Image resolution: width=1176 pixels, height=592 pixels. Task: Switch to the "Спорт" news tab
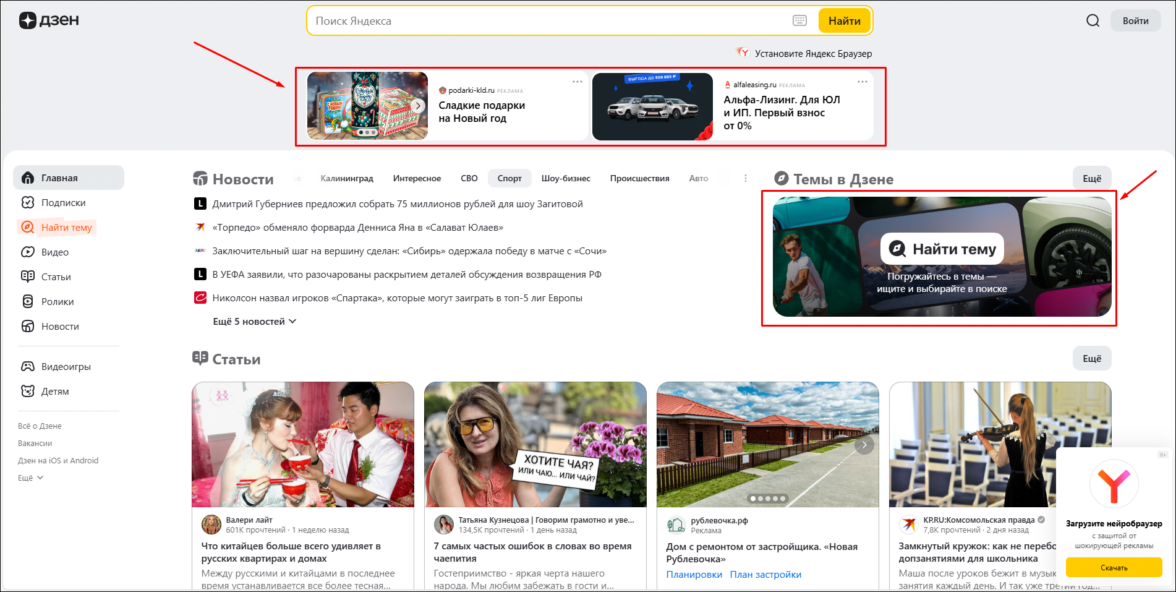(509, 179)
